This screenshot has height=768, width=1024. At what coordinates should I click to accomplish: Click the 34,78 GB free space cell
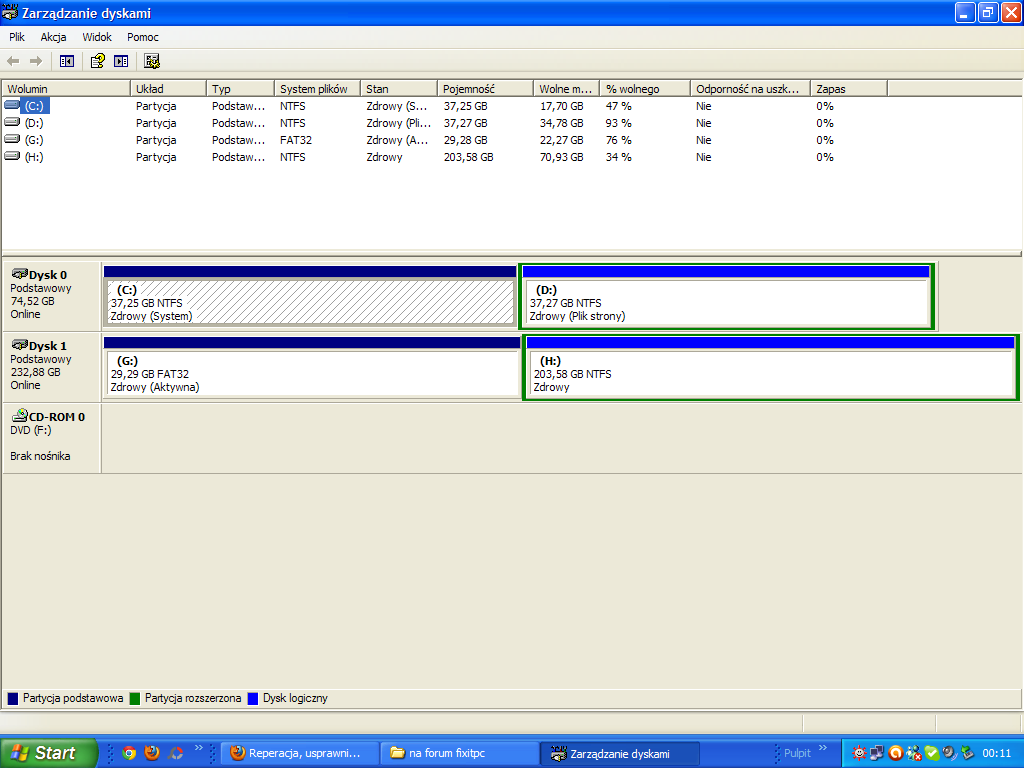[x=562, y=123]
